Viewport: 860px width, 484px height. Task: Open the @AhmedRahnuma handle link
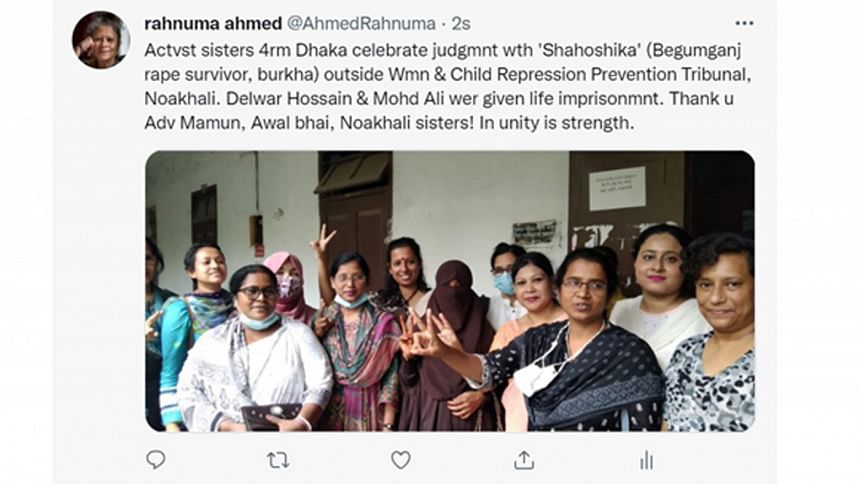pyautogui.click(x=361, y=24)
